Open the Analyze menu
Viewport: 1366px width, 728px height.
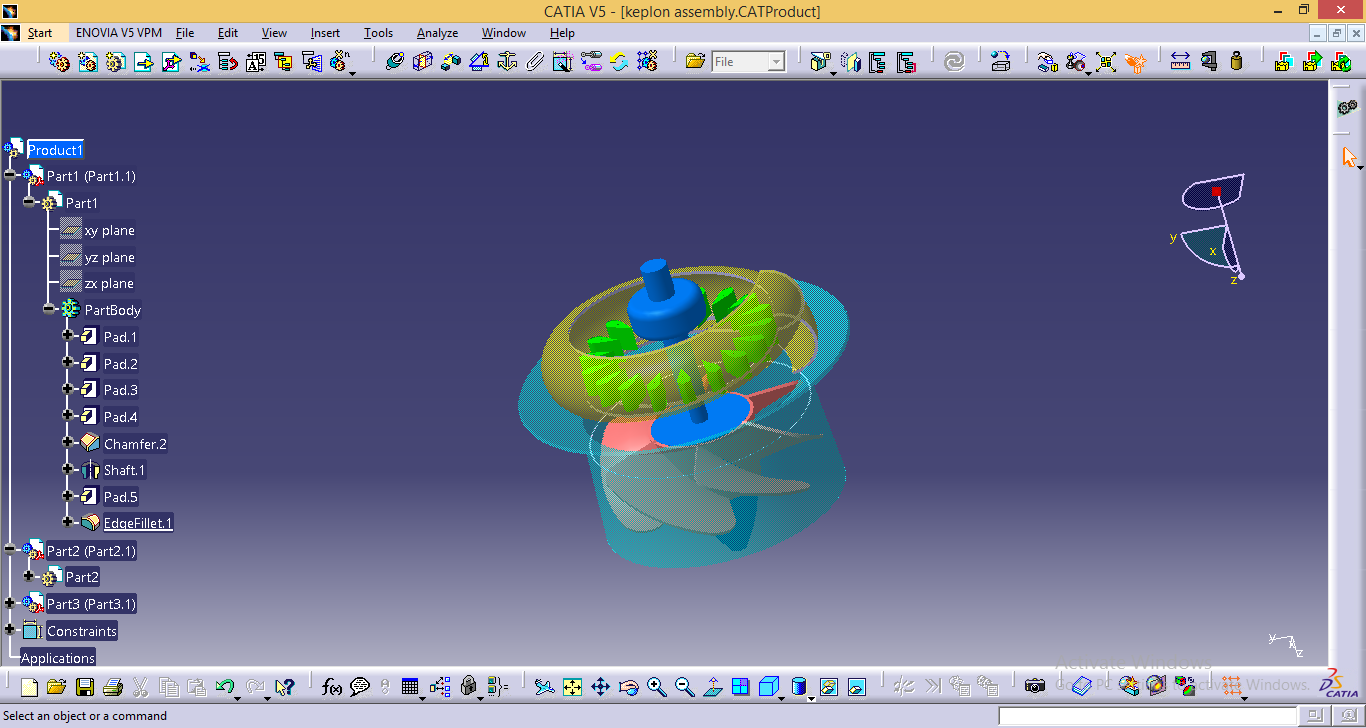437,33
